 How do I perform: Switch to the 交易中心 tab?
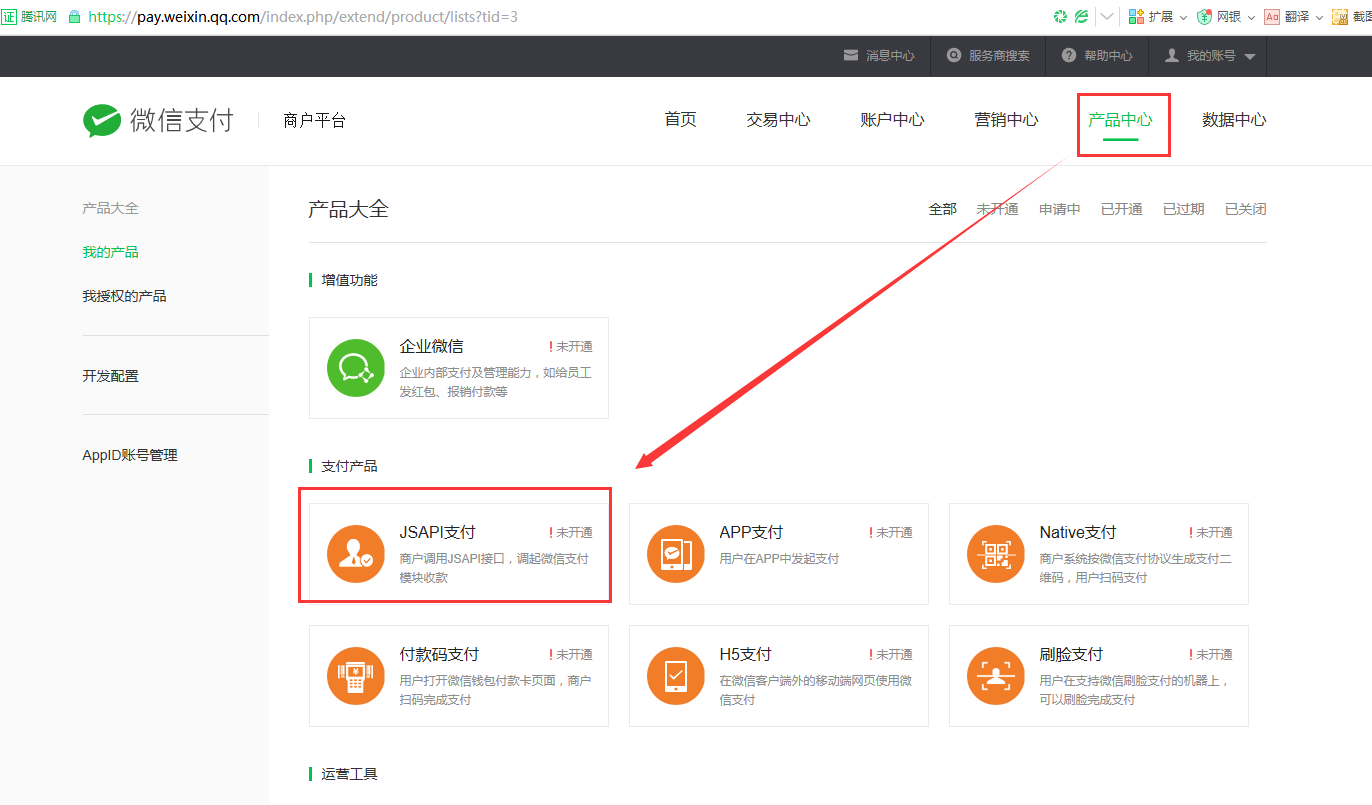tap(778, 120)
